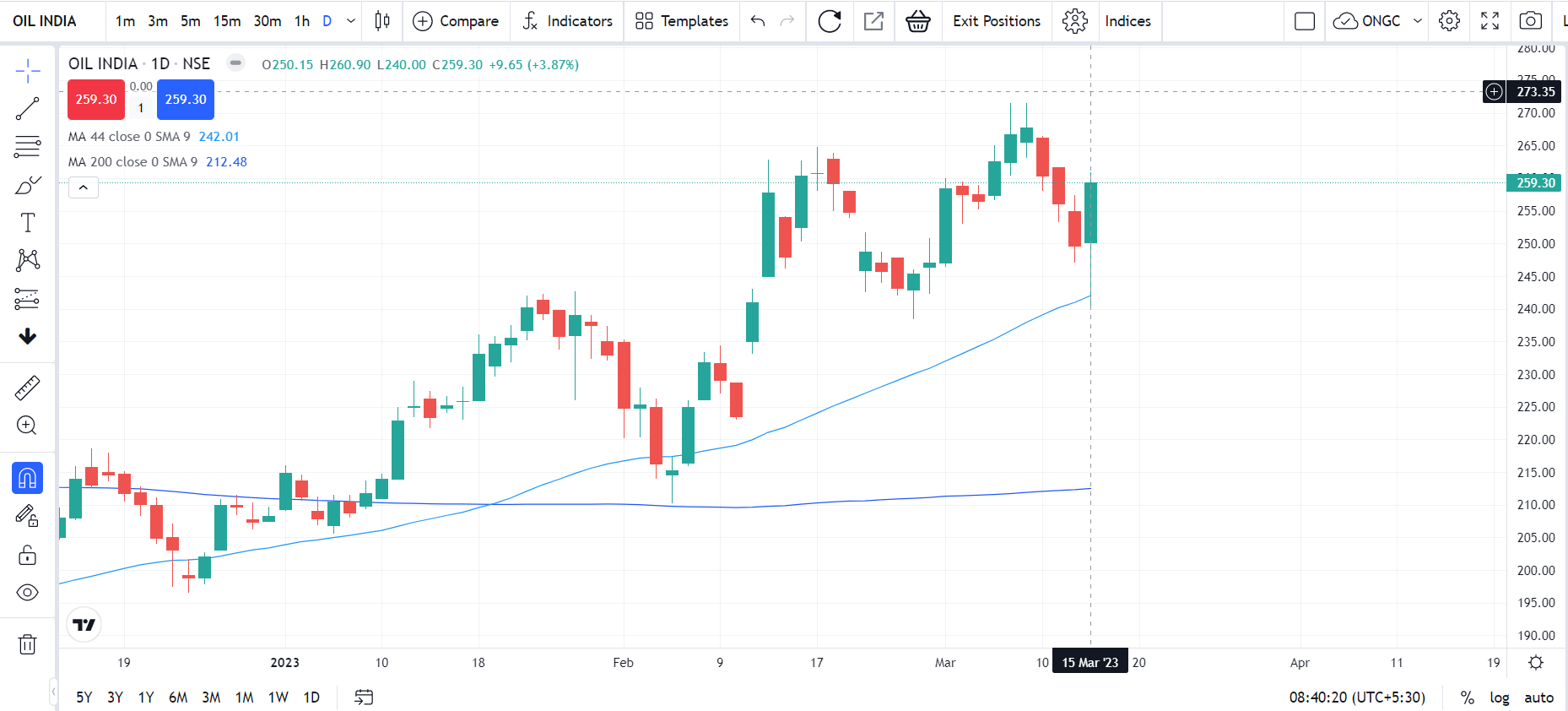This screenshot has height=711, width=1568.
Task: Collapse the indicator legend chevron
Action: 84,187
